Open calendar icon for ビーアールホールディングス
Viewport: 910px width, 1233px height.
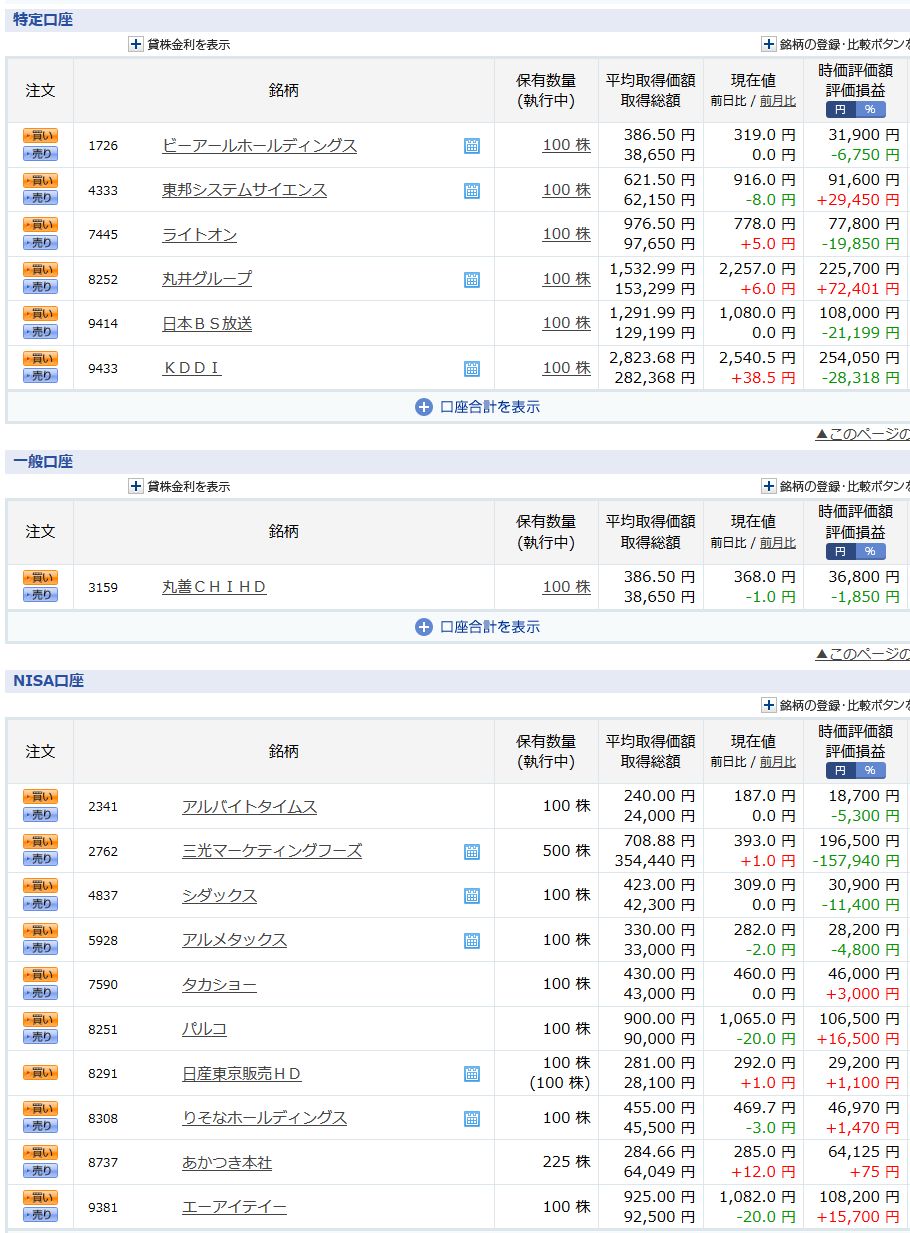click(472, 146)
